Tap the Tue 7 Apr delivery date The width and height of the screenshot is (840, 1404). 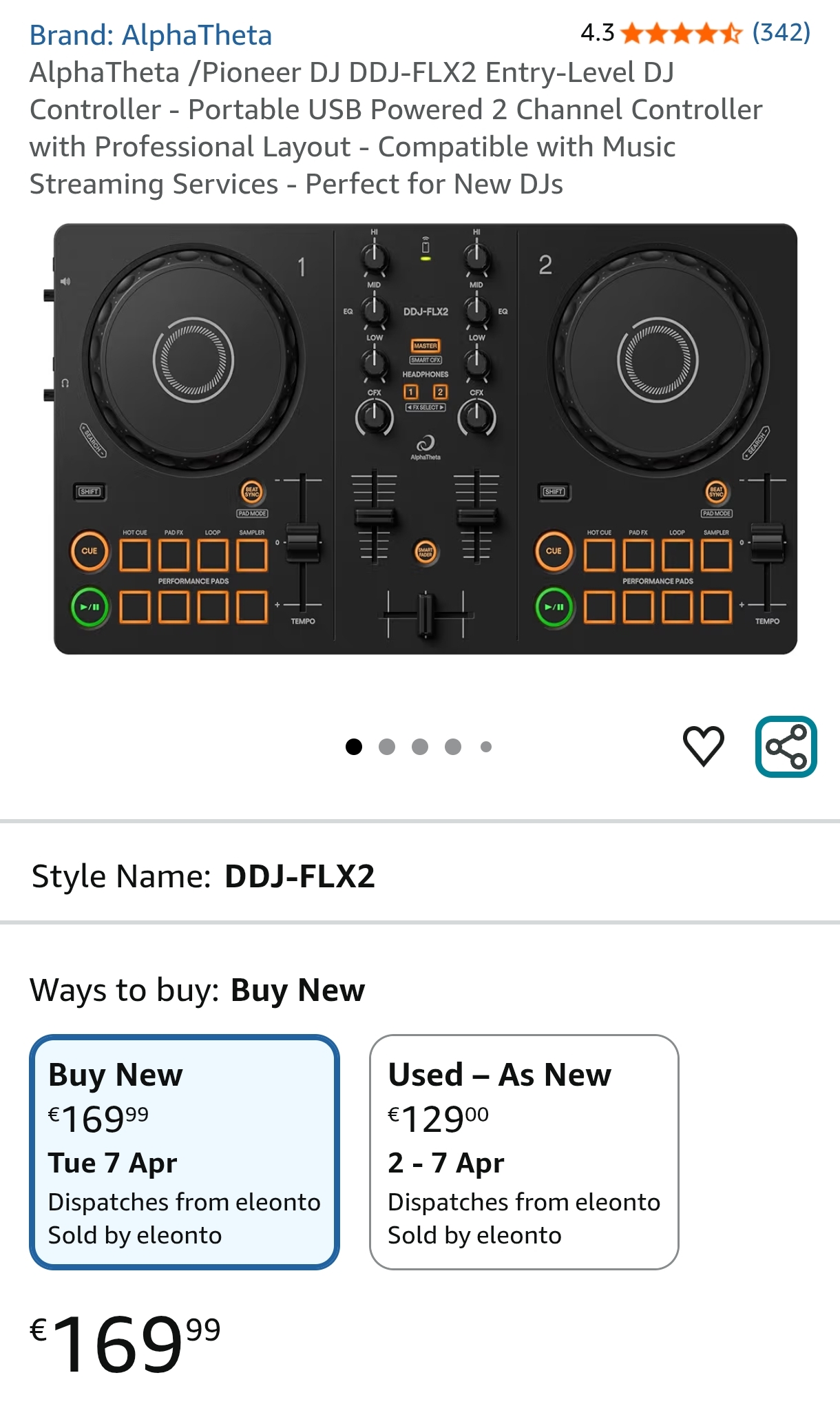(x=113, y=1163)
